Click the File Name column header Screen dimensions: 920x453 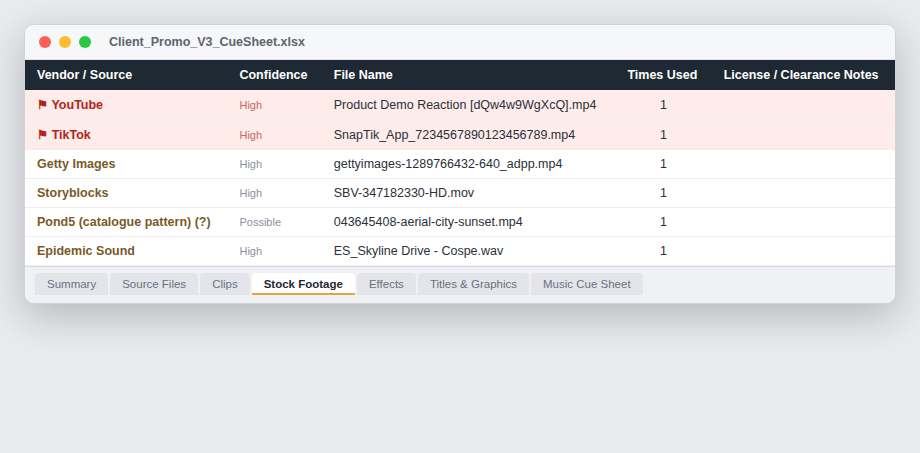point(363,75)
